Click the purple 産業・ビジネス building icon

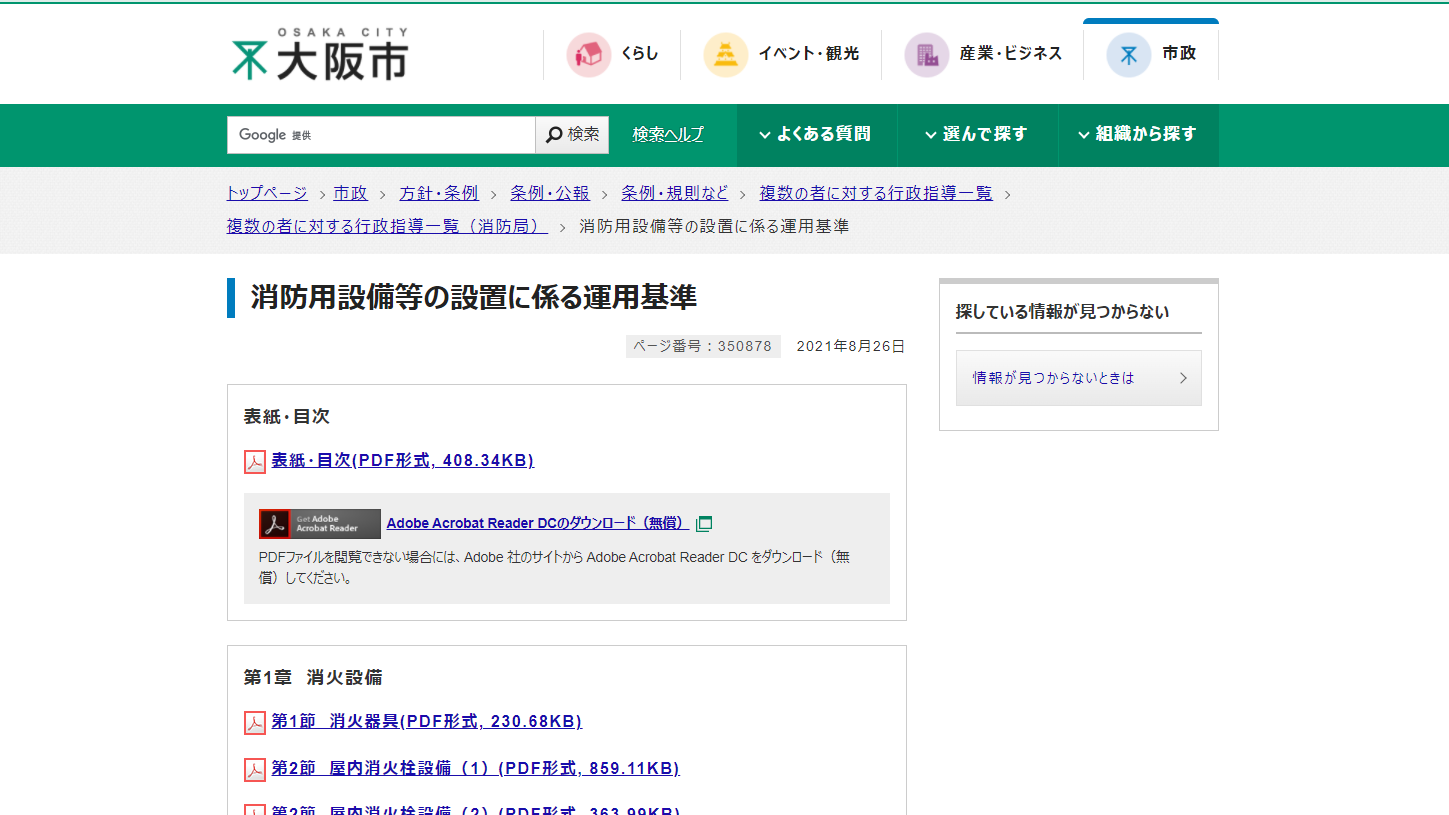tap(927, 54)
